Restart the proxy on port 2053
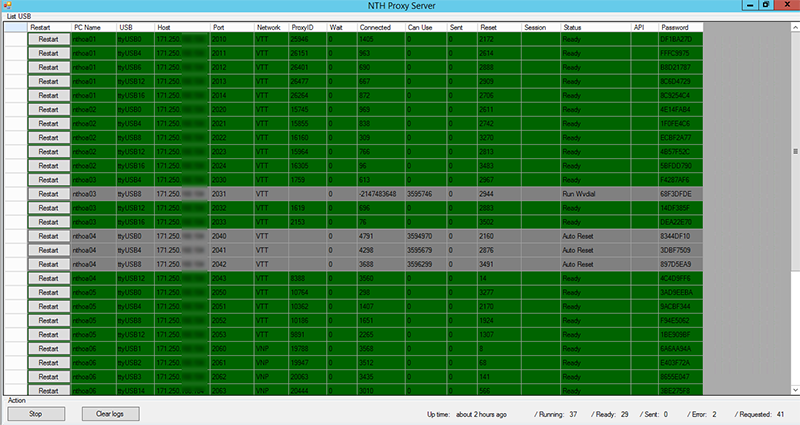 tap(48, 335)
